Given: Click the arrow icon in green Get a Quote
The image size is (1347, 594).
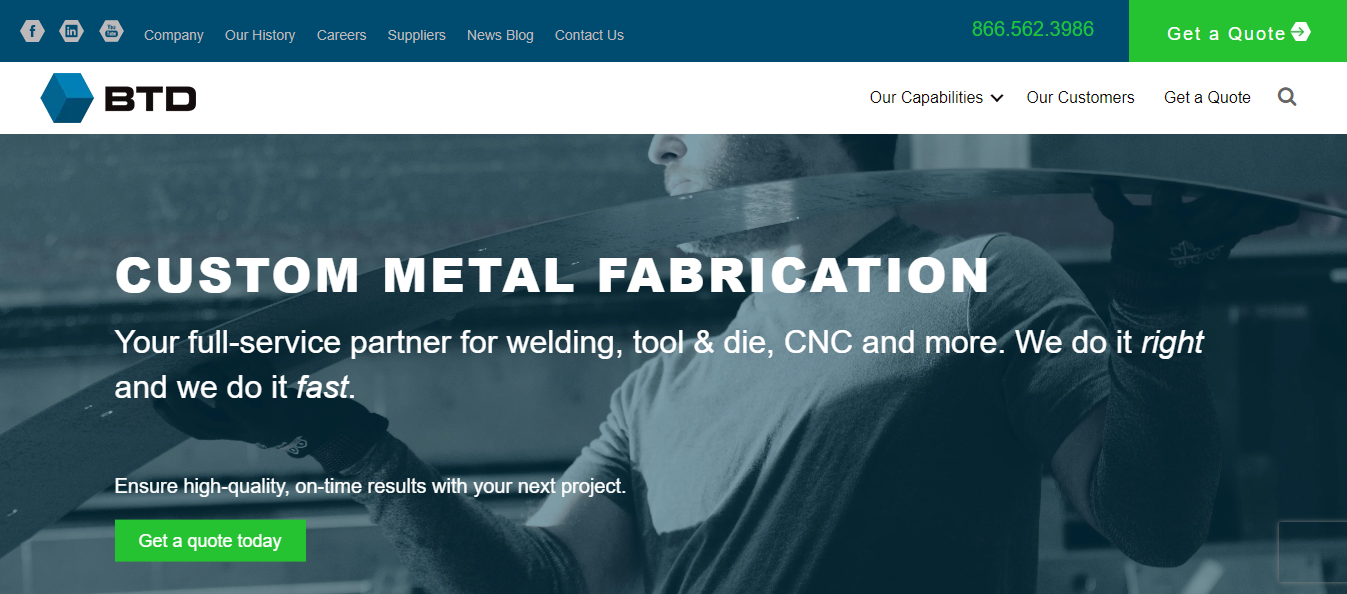Looking at the screenshot, I should 1300,32.
